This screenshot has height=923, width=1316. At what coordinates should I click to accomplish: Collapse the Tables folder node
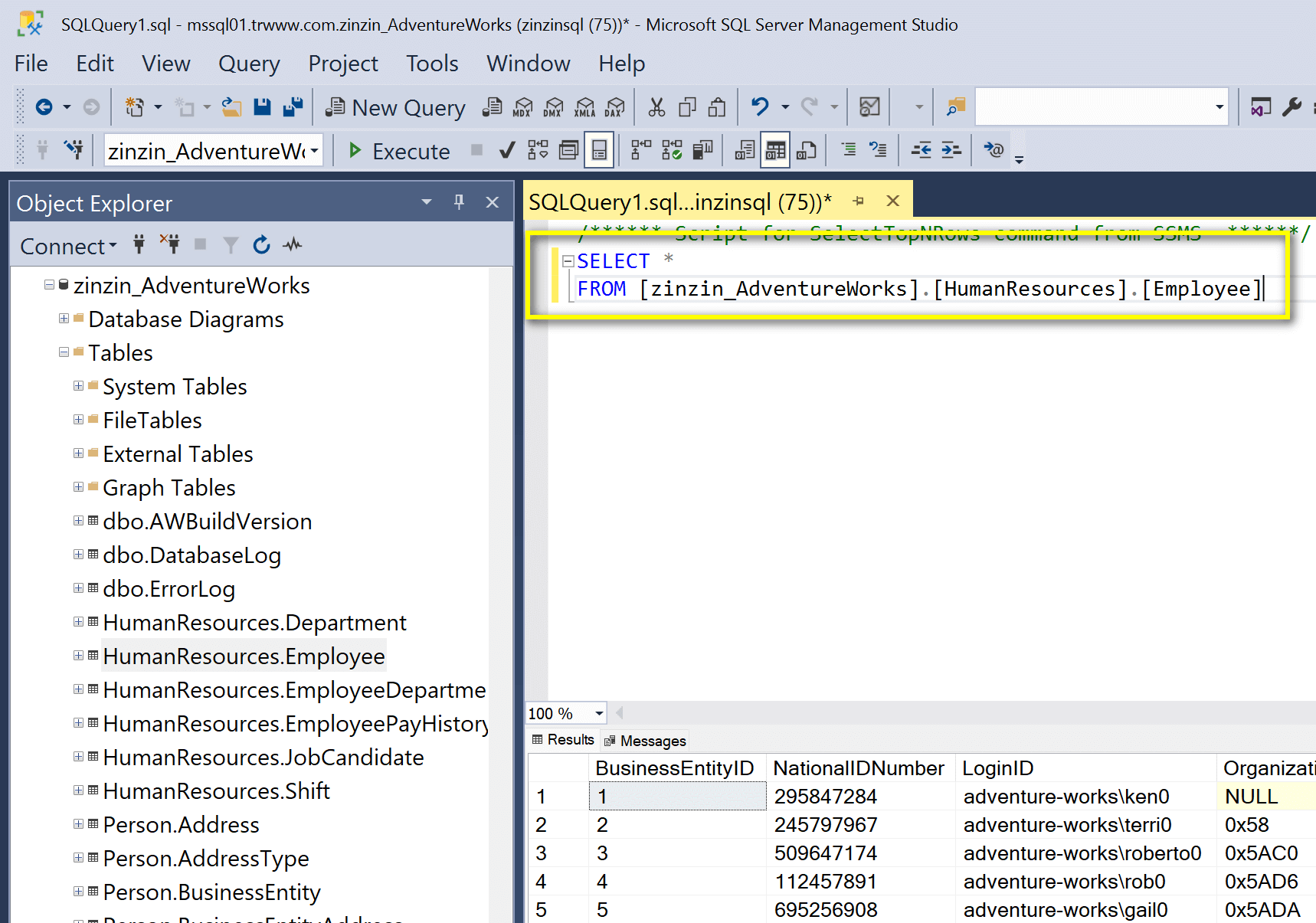[64, 352]
